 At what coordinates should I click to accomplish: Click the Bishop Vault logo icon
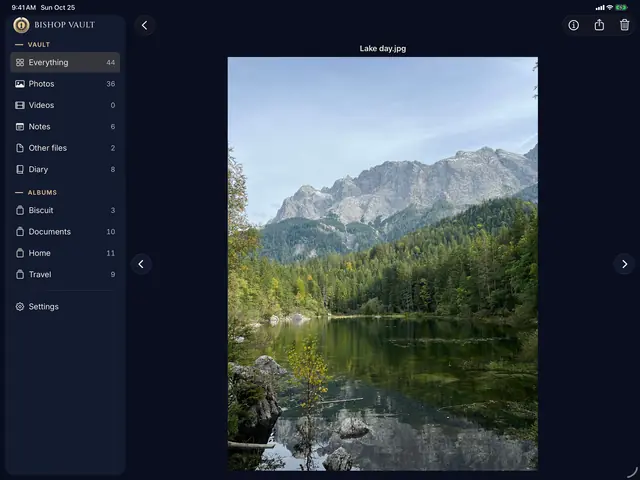click(x=21, y=25)
